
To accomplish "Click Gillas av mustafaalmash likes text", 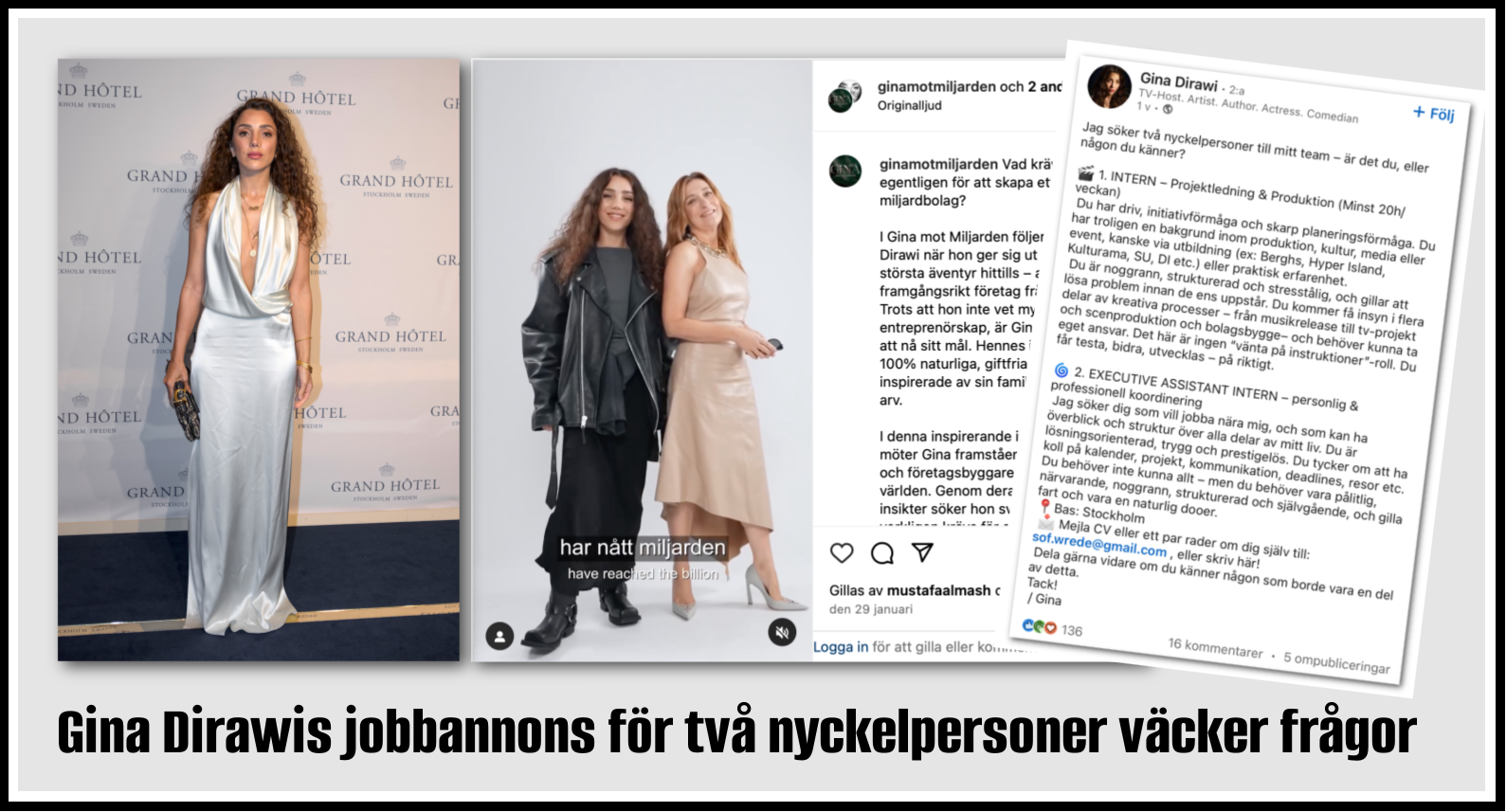I will click(x=915, y=590).
